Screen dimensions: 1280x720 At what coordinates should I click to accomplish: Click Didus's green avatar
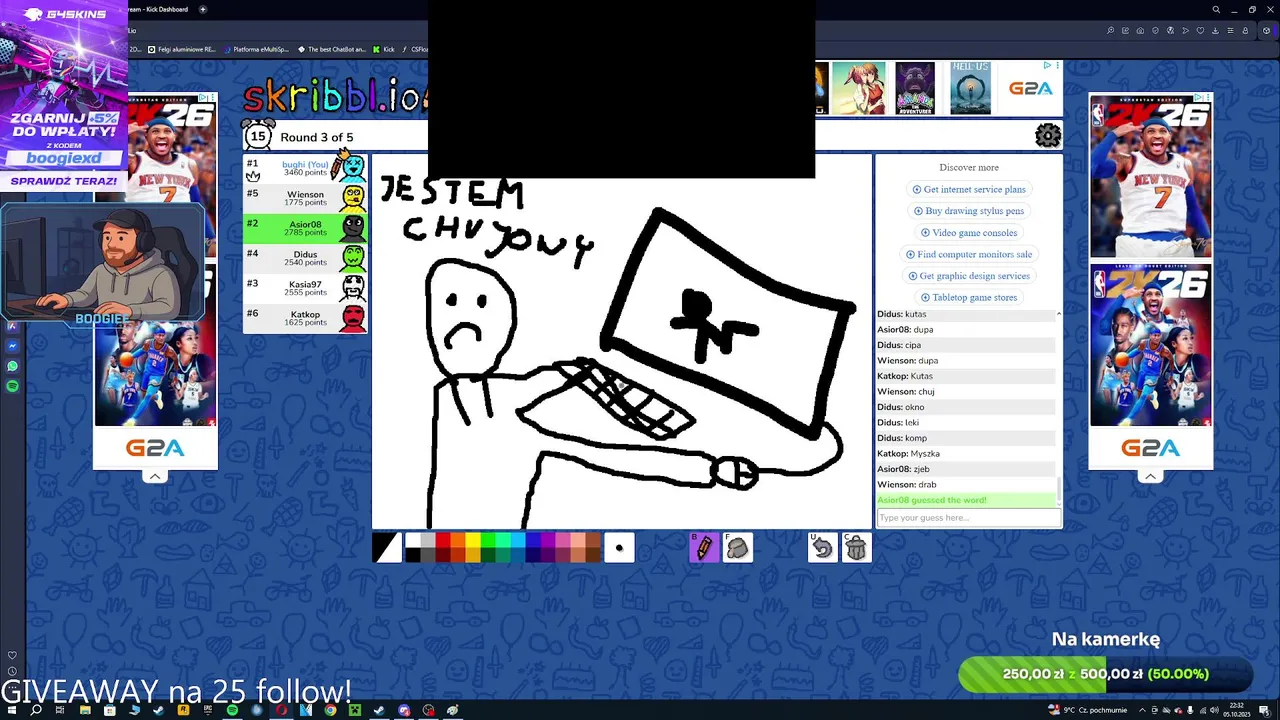[353, 258]
